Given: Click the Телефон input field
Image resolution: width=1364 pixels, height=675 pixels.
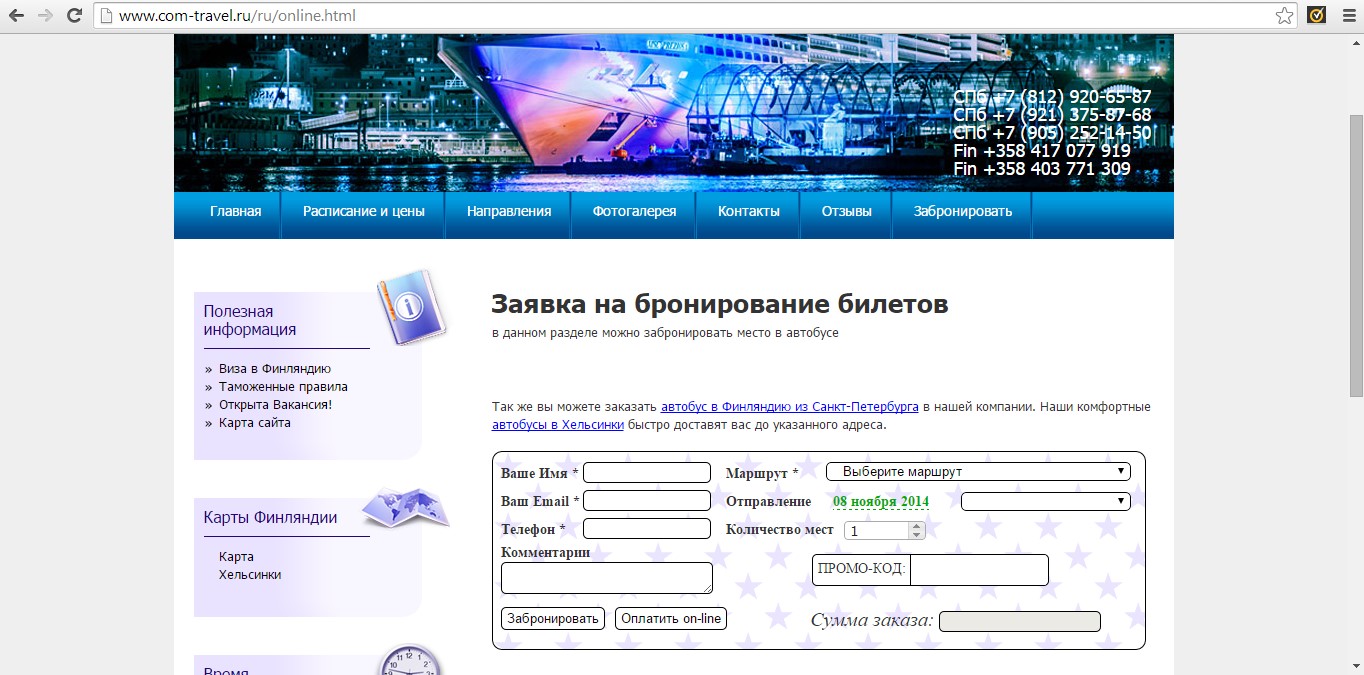Looking at the screenshot, I should (647, 529).
